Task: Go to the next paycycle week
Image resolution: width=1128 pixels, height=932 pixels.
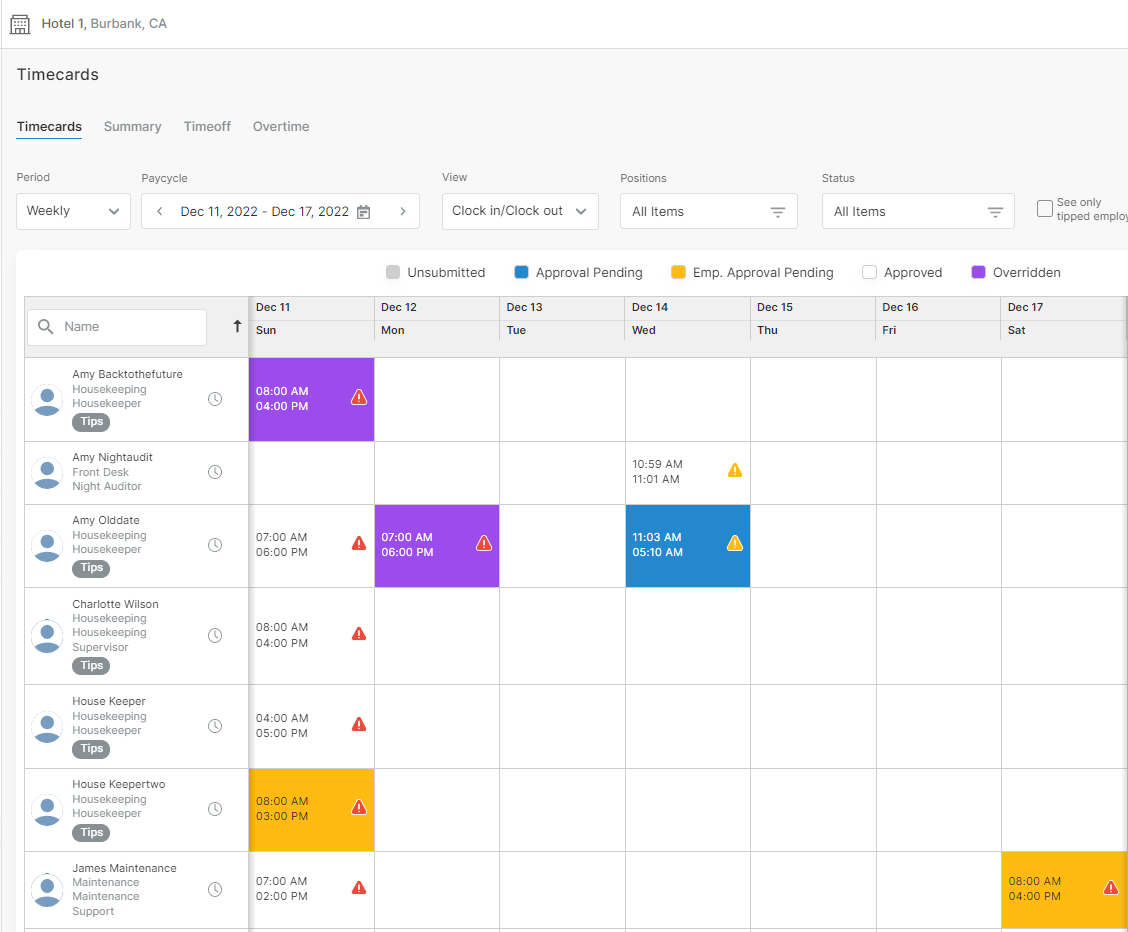Action: pyautogui.click(x=403, y=211)
